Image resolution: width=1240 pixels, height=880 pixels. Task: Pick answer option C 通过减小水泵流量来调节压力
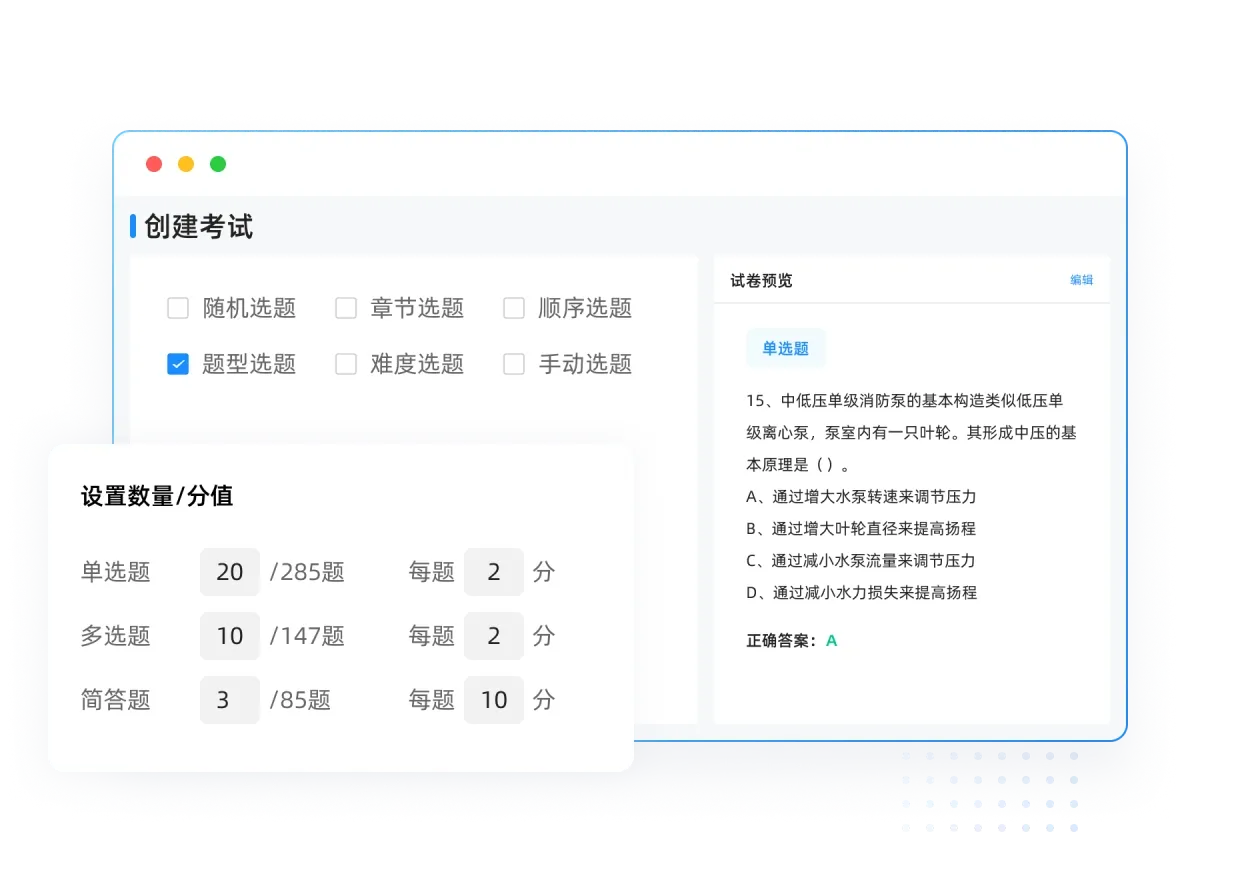[861, 560]
